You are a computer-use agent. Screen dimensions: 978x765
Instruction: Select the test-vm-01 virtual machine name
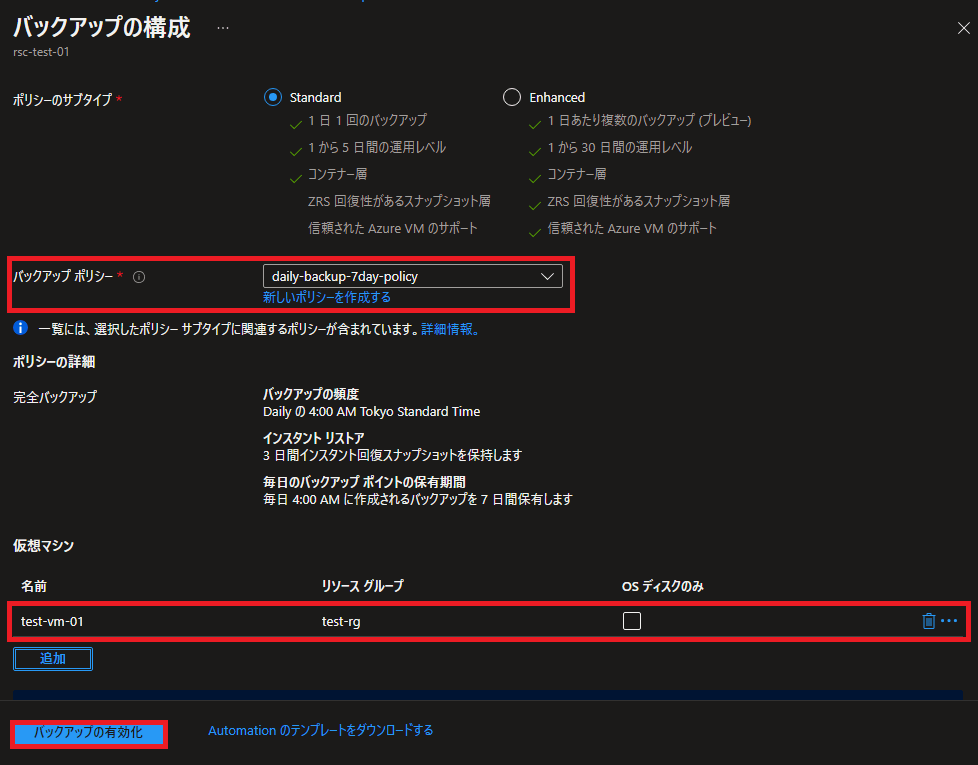[x=52, y=621]
